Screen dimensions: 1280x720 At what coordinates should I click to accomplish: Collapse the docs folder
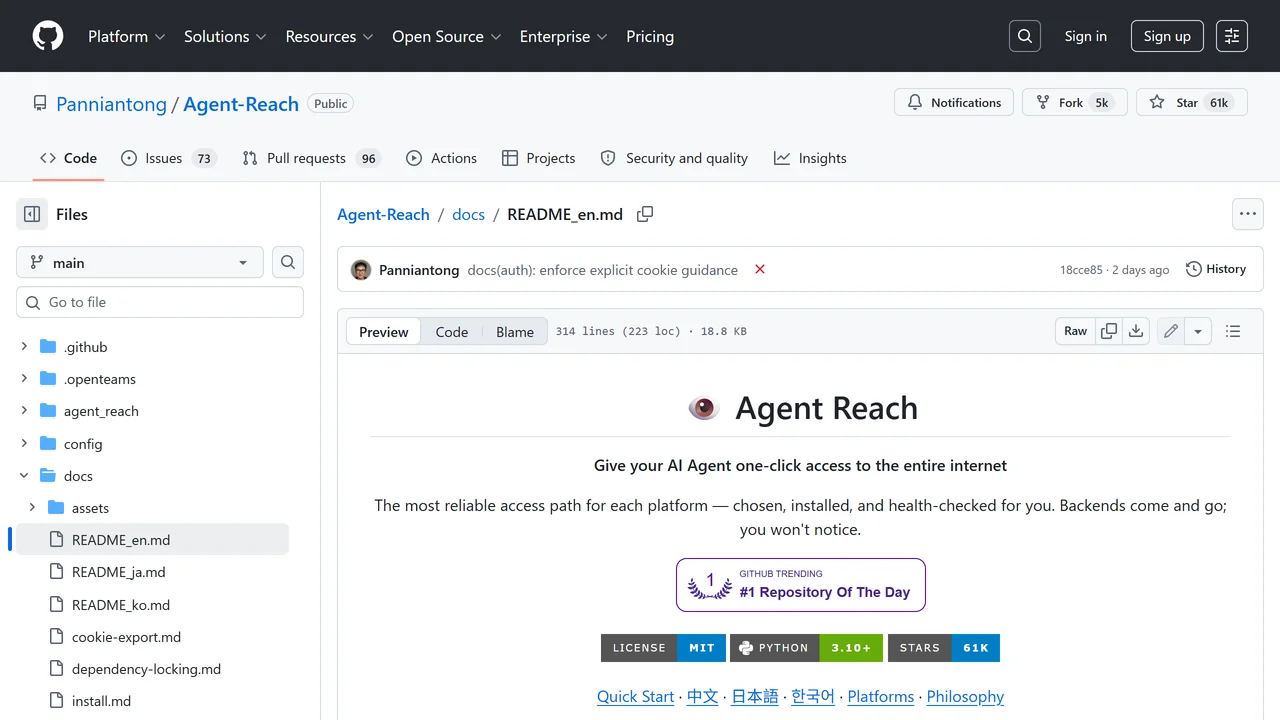[x=25, y=476]
